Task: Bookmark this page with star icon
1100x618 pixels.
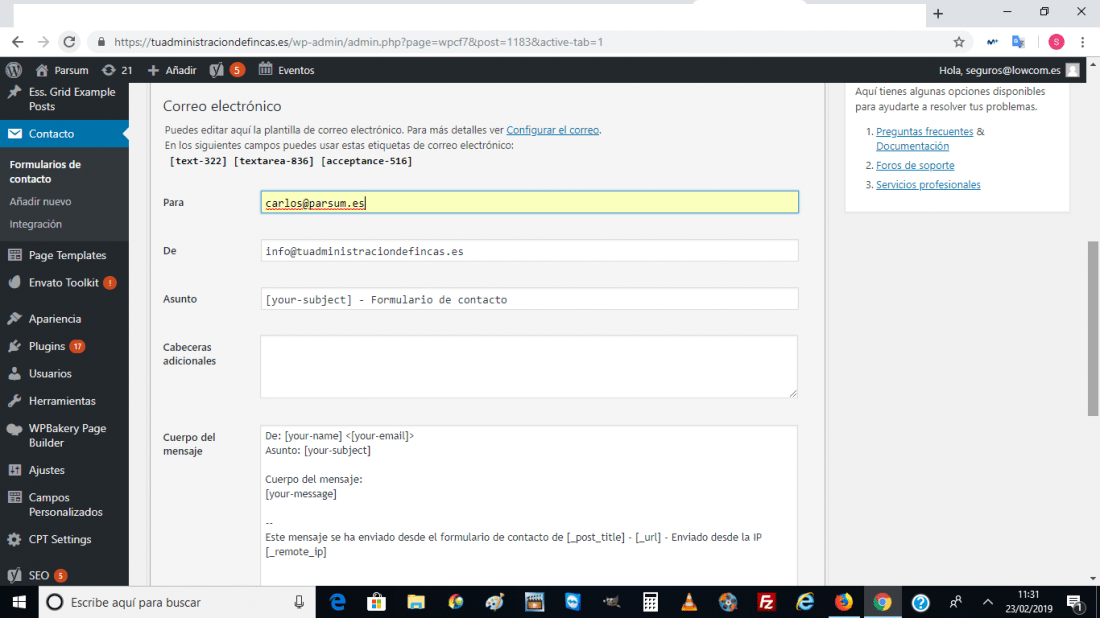Action: click(959, 42)
